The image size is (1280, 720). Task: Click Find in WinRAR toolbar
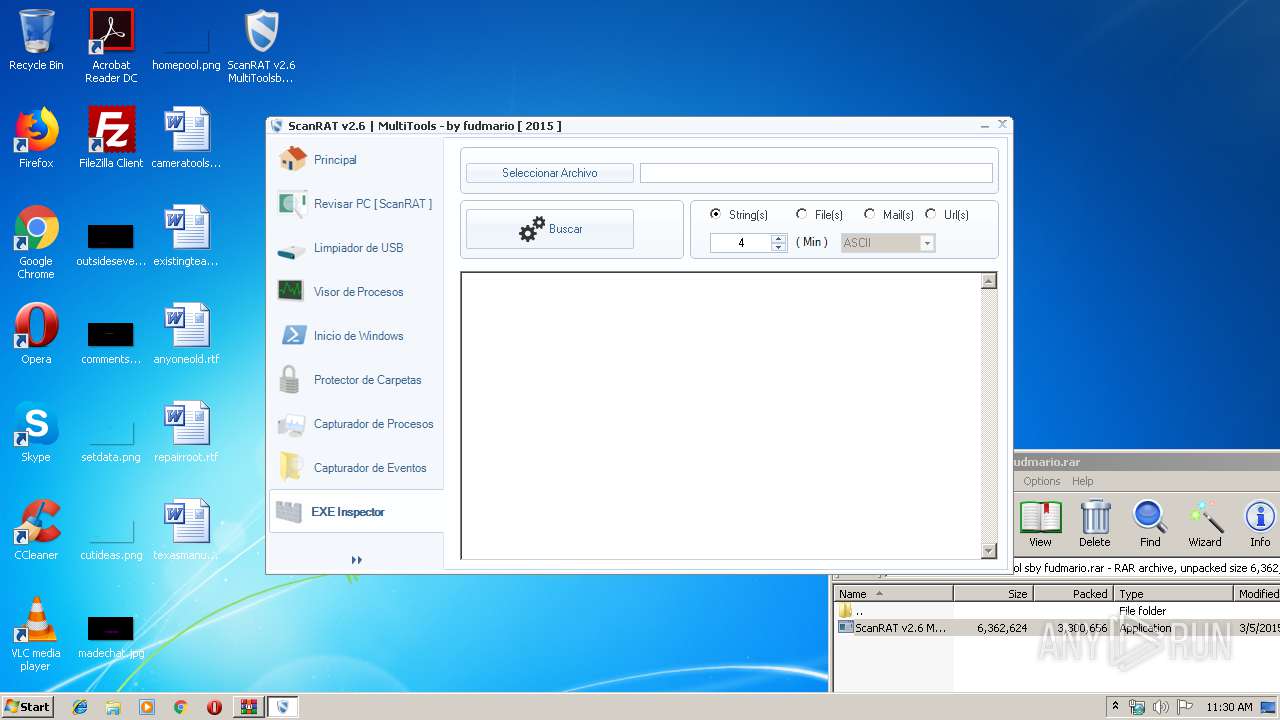[1150, 524]
